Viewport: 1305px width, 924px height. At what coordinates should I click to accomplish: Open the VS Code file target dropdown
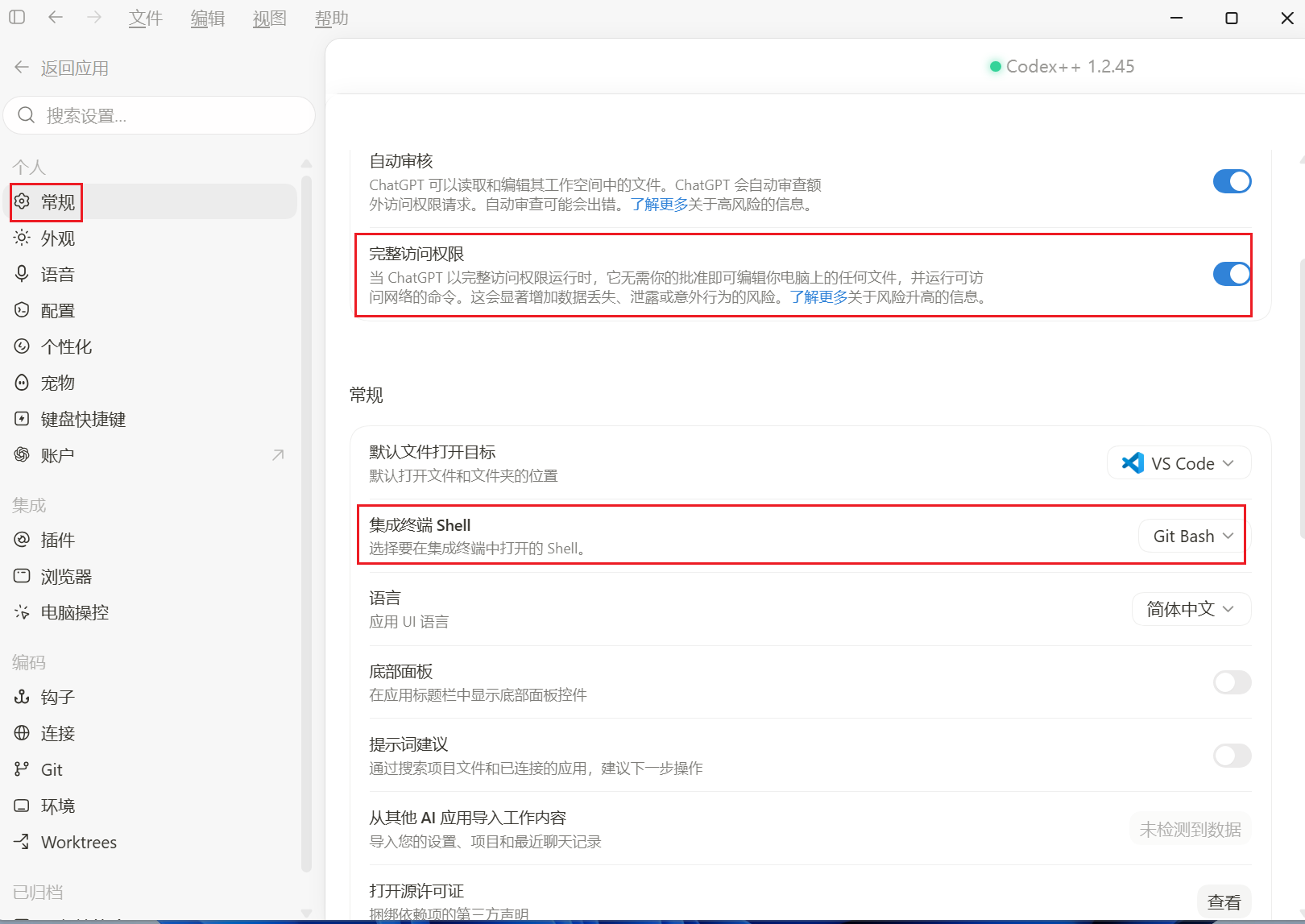tap(1179, 463)
